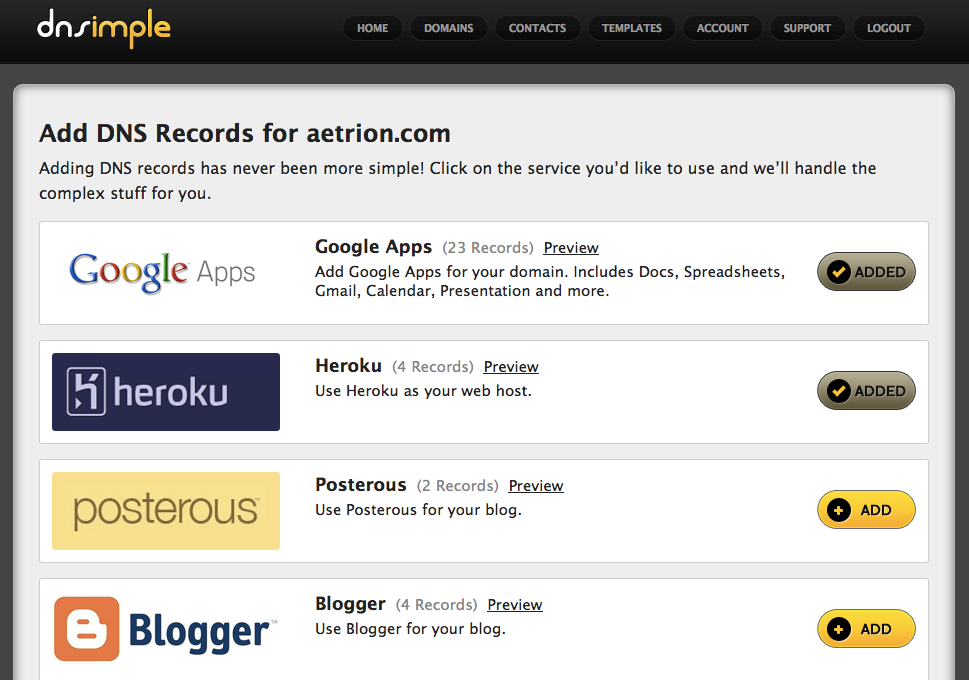Image resolution: width=969 pixels, height=680 pixels.
Task: Toggle the Heroku ADDED button
Action: (x=866, y=391)
